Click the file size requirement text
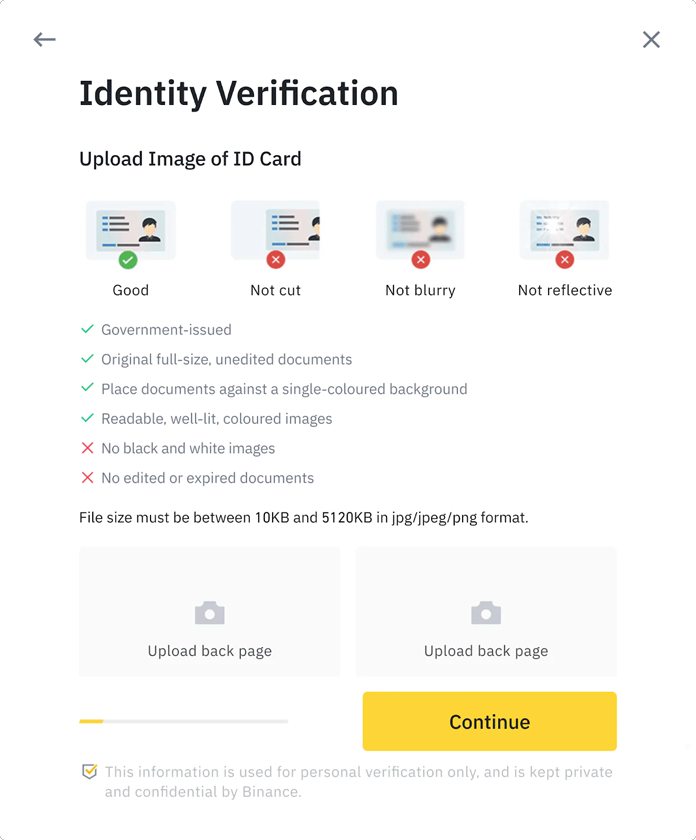Image resolution: width=696 pixels, height=840 pixels. click(x=303, y=518)
